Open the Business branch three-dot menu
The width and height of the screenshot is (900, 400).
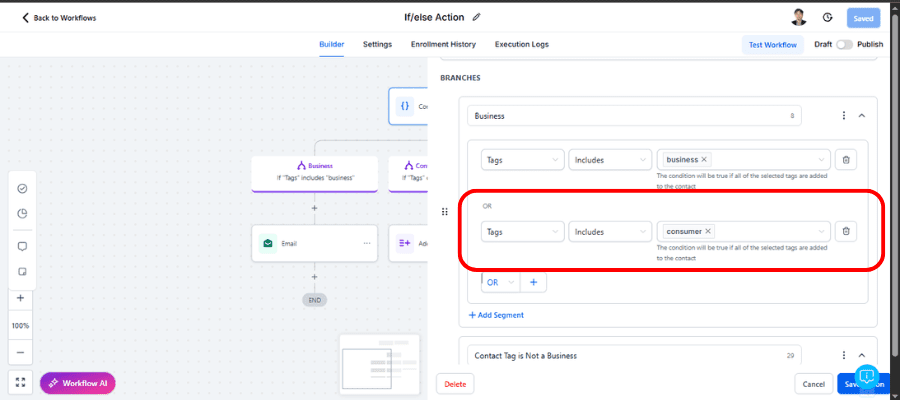(843, 116)
